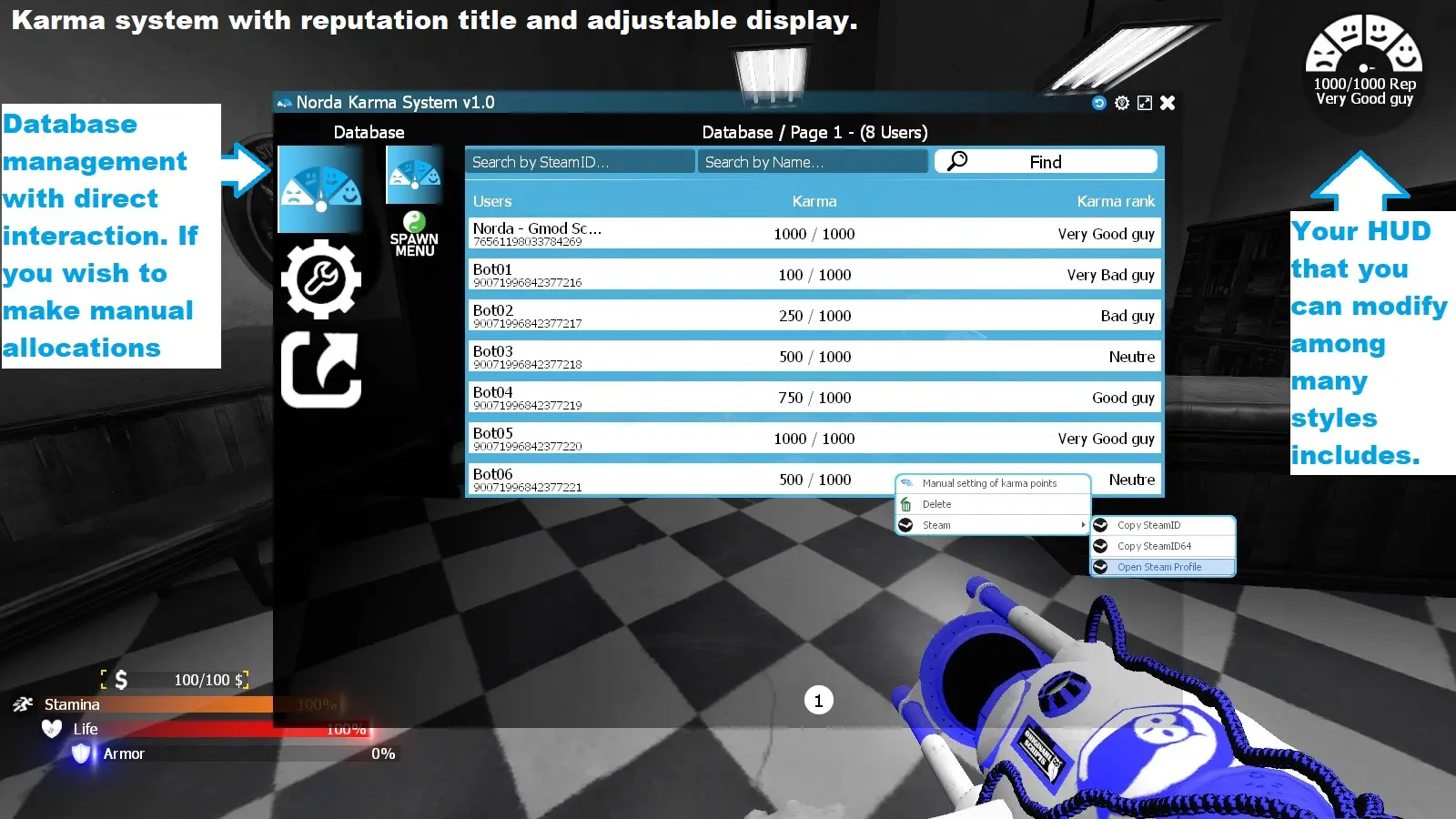Viewport: 1456px width, 819px height.
Task: Maximize the Norda Karma System window
Action: [1145, 103]
